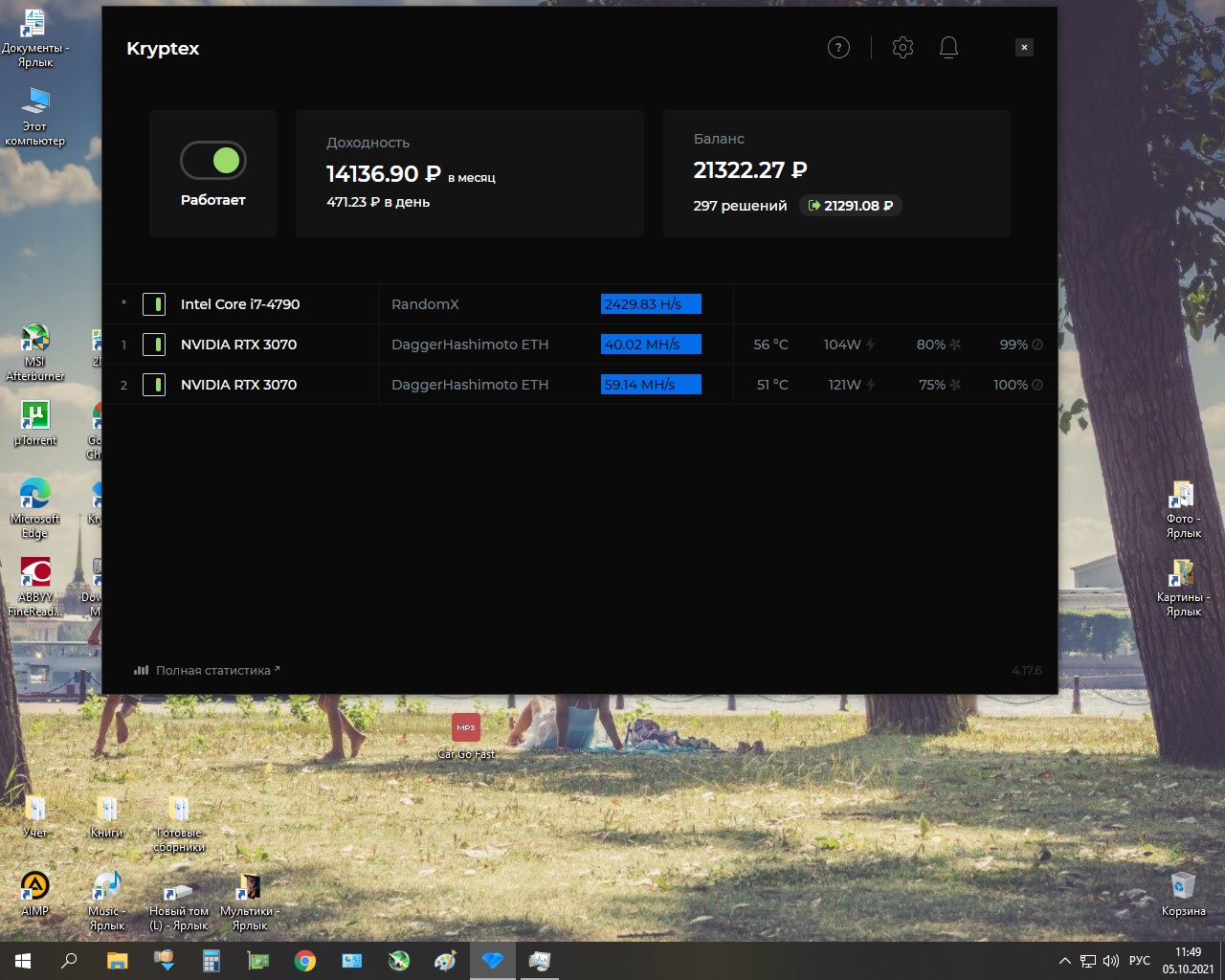Click the 51 °C temperature reading
Screen dimensions: 1225x980
point(772,385)
